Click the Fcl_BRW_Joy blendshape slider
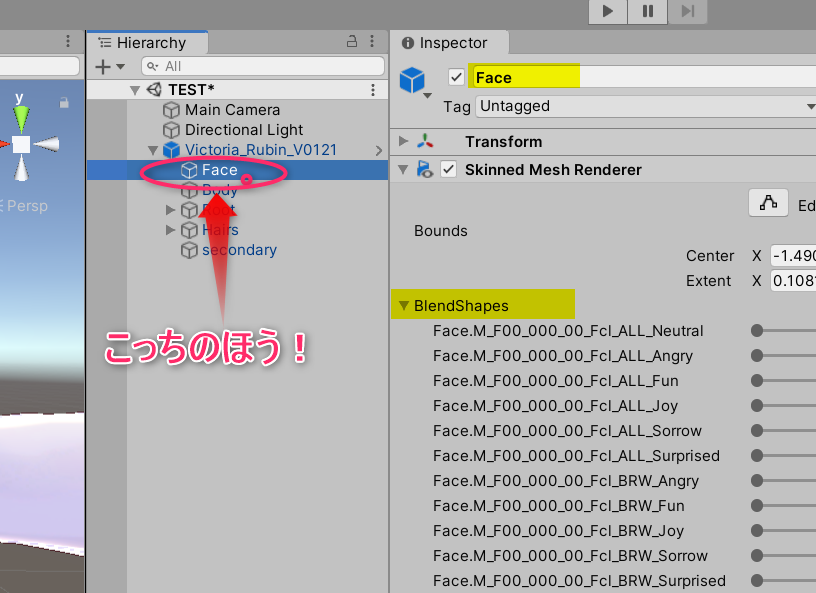The width and height of the screenshot is (816, 593). pos(783,531)
